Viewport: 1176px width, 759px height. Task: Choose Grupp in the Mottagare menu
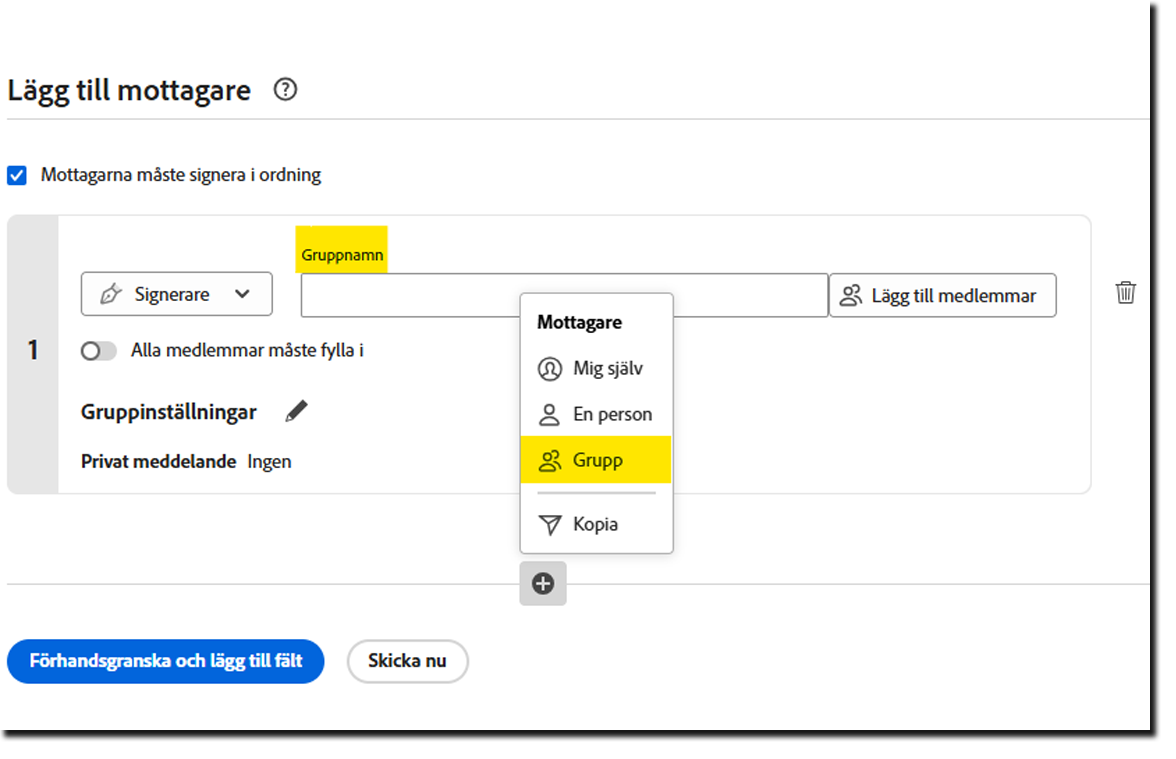[x=596, y=461]
